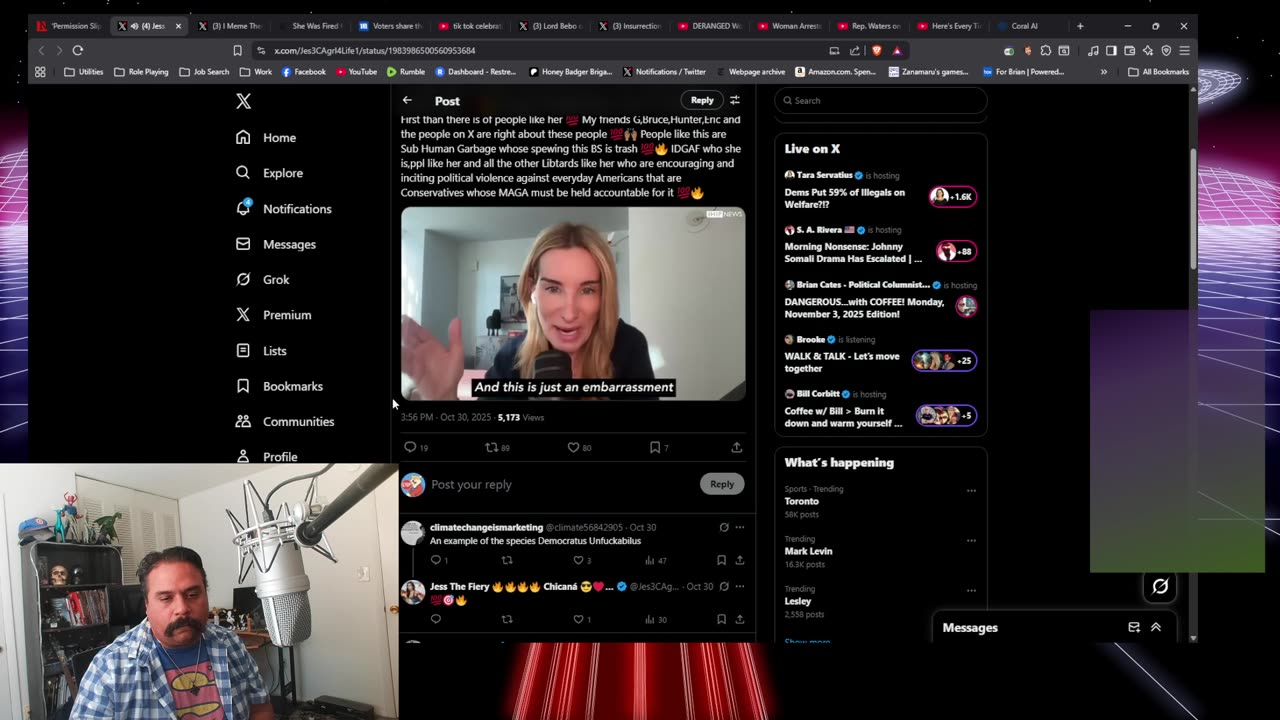Open Lists in the X sidebar
1280x720 pixels.
pyautogui.click(x=262, y=351)
